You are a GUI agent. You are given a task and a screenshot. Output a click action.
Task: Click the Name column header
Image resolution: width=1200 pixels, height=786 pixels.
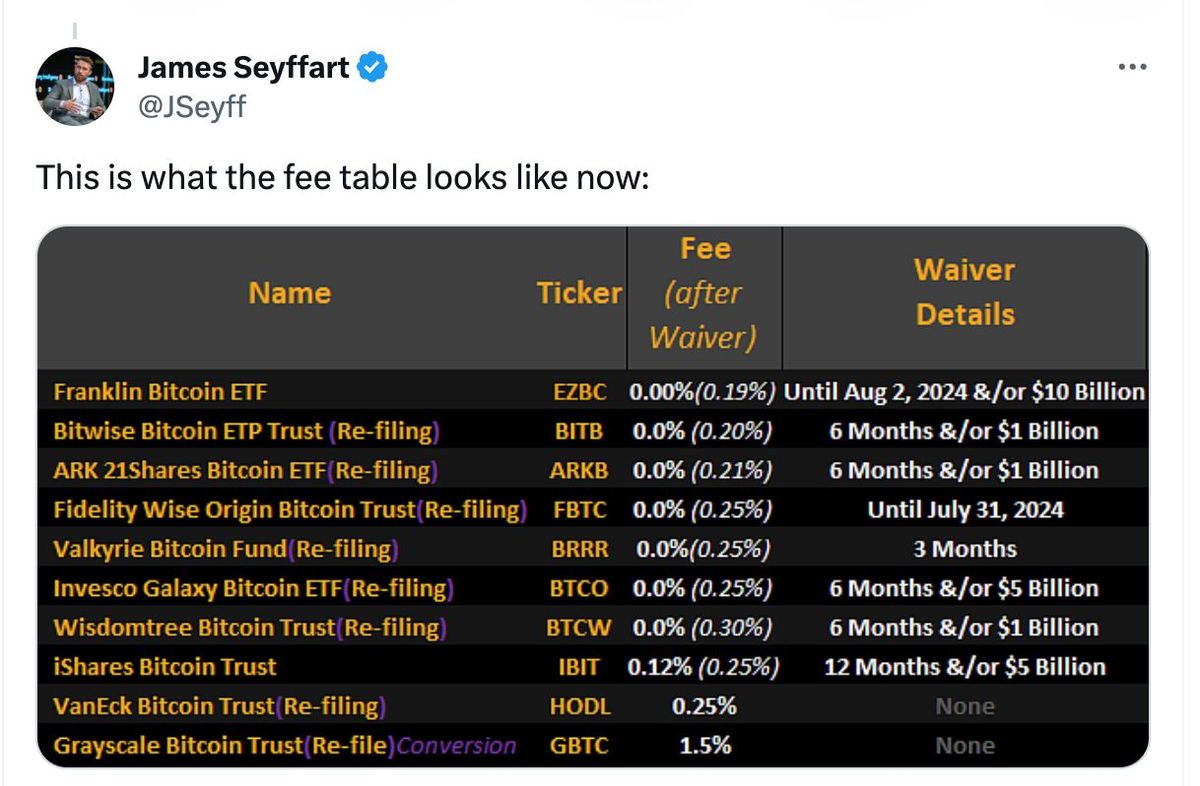[289, 293]
